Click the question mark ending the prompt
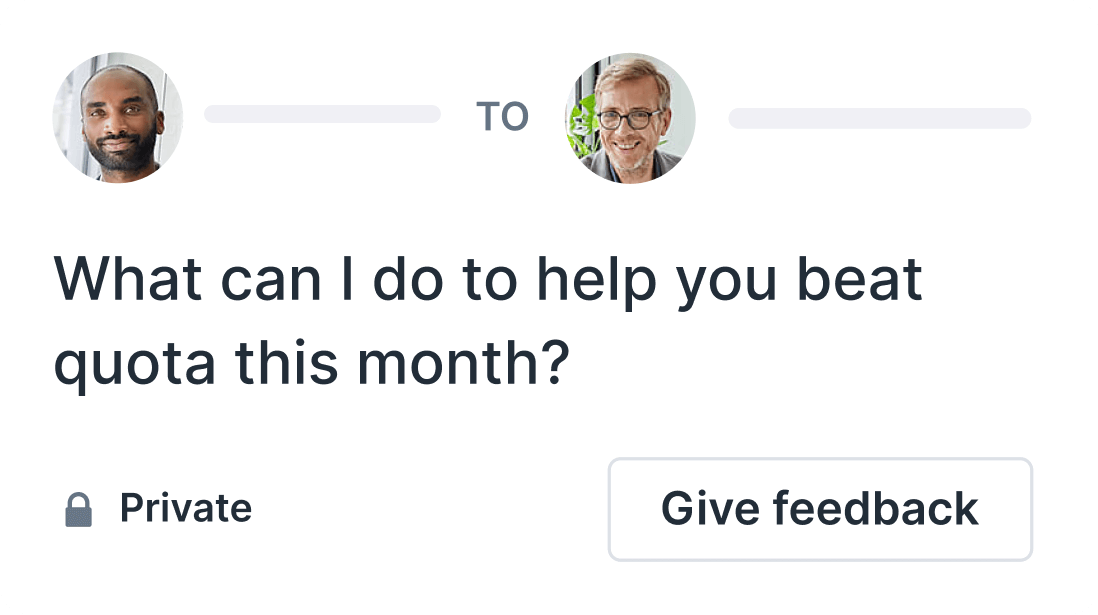1098x615 pixels. pos(556,363)
